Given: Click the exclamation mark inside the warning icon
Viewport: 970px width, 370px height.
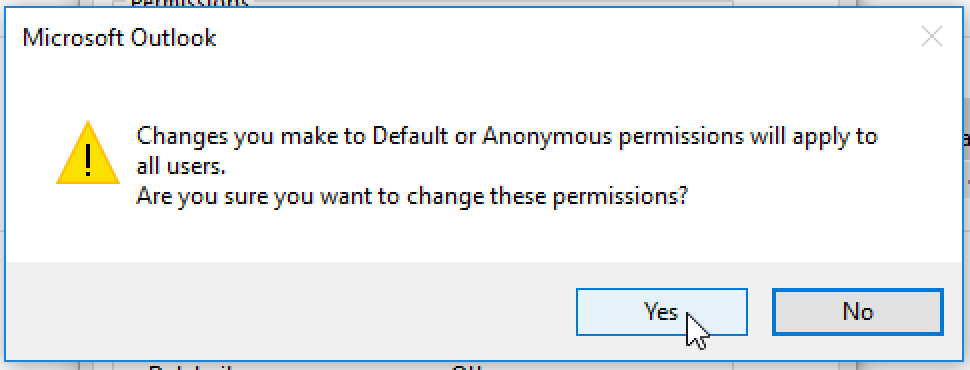Looking at the screenshot, I should 88,159.
